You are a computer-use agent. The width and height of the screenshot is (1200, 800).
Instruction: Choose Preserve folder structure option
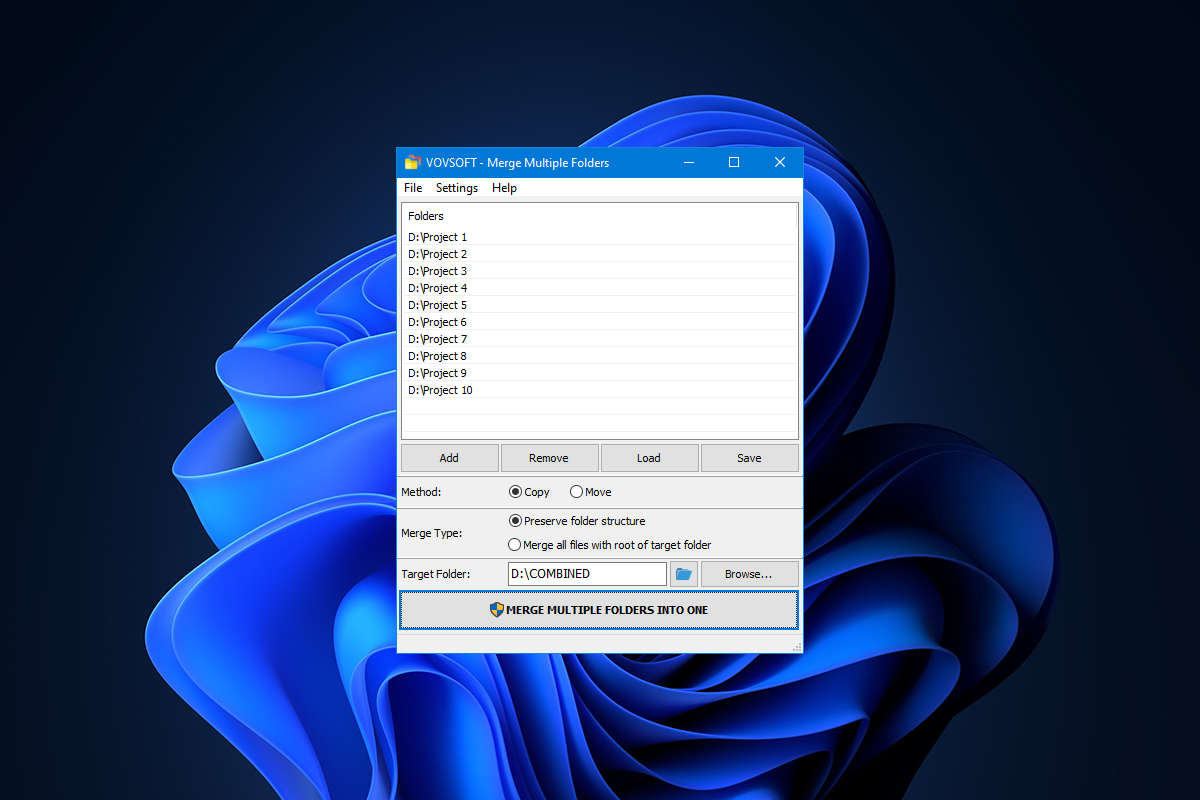pos(514,520)
